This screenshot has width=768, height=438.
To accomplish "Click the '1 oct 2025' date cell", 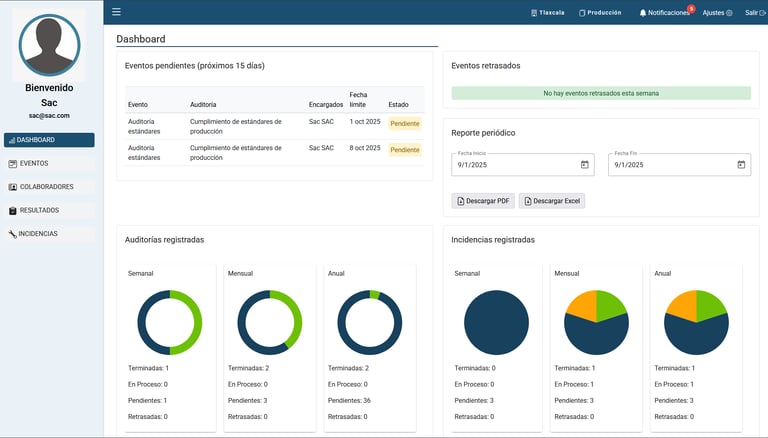I will point(365,122).
